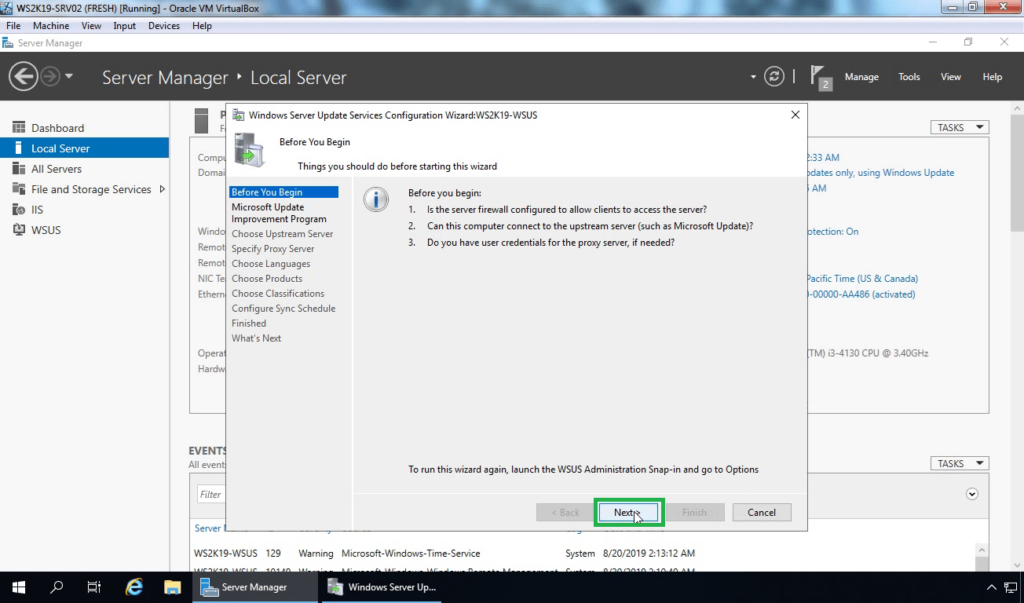Launch Internet Explorer from the taskbar
Image resolution: width=1024 pixels, height=603 pixels.
(x=133, y=587)
